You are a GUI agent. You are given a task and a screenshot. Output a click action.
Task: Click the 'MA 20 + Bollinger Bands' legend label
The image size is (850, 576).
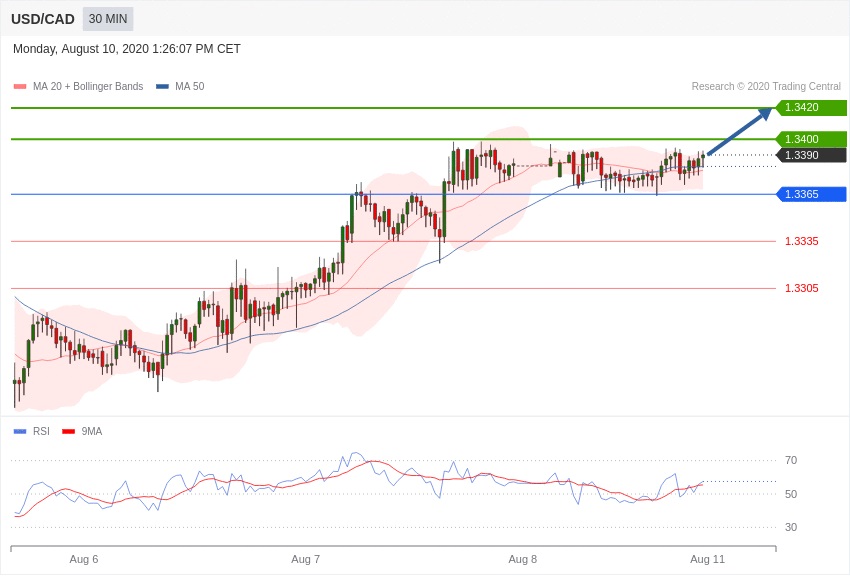click(88, 86)
